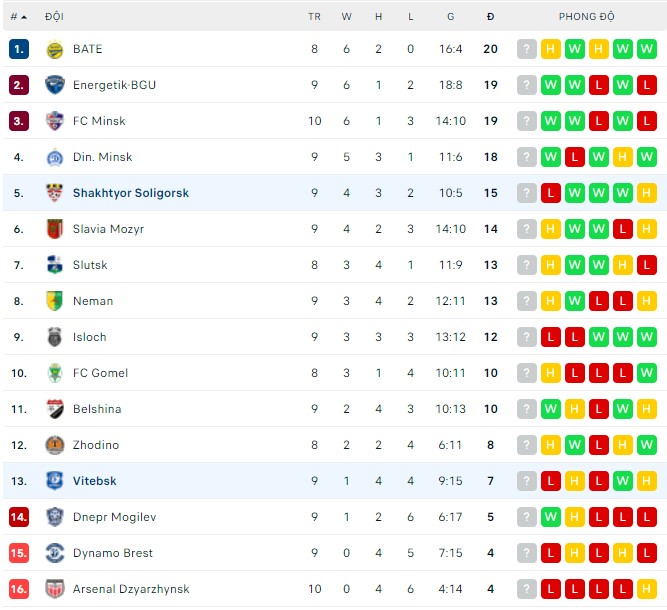
Task: Sort standings by the TR matches-played header
Action: (314, 17)
